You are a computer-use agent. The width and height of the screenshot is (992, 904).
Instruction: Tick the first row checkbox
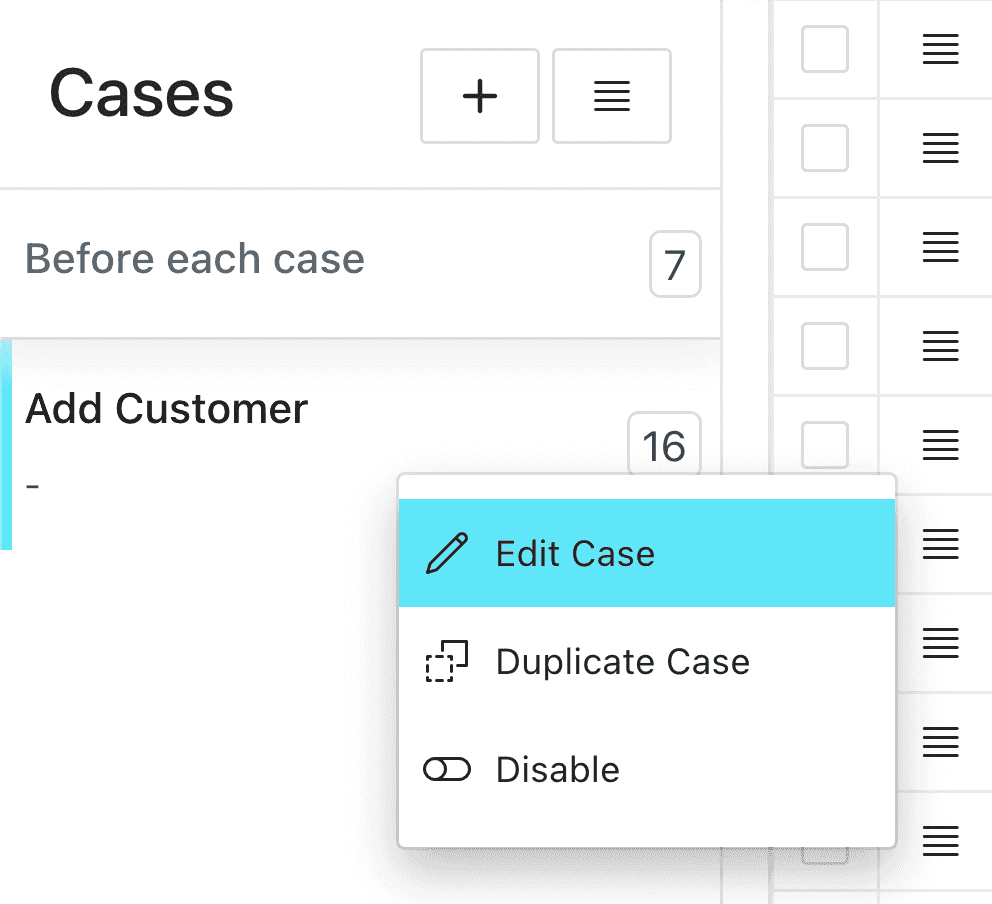pyautogui.click(x=824, y=49)
